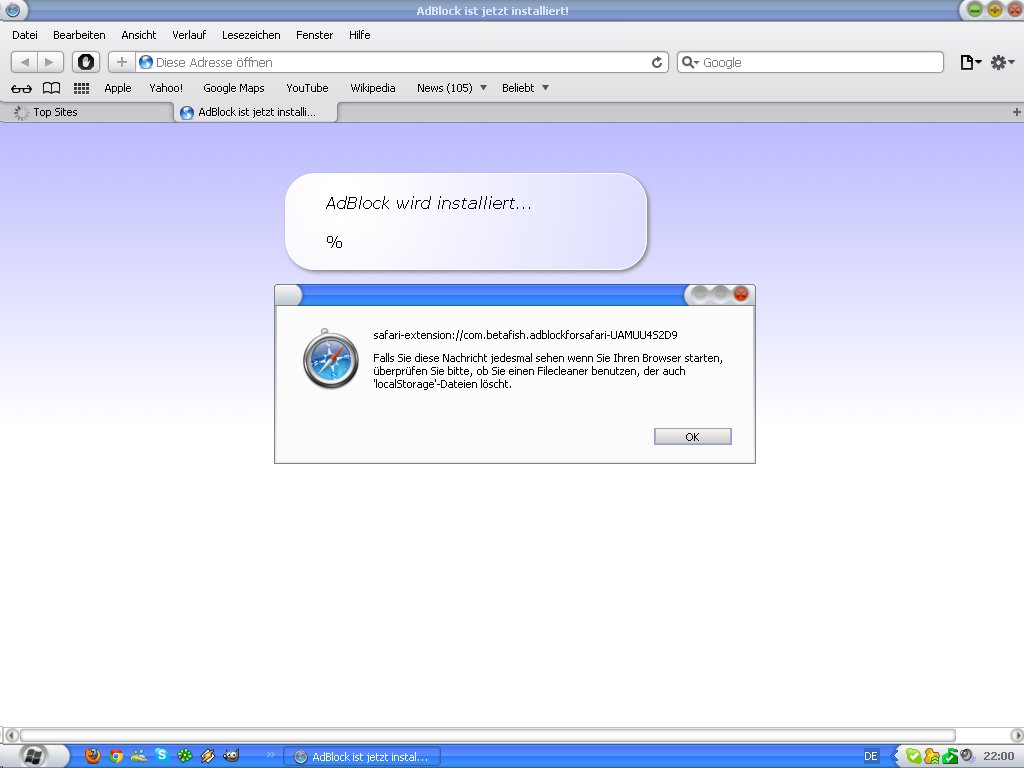The height and width of the screenshot is (768, 1024).
Task: Open Skype from the quick launch bar
Action: tap(161, 756)
